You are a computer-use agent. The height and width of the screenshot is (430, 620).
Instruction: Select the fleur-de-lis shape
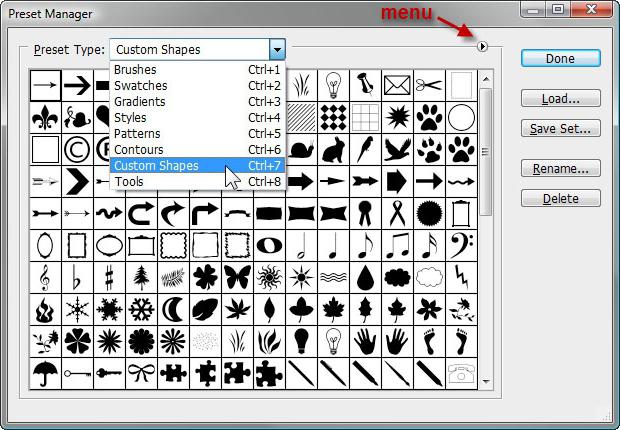(x=45, y=117)
